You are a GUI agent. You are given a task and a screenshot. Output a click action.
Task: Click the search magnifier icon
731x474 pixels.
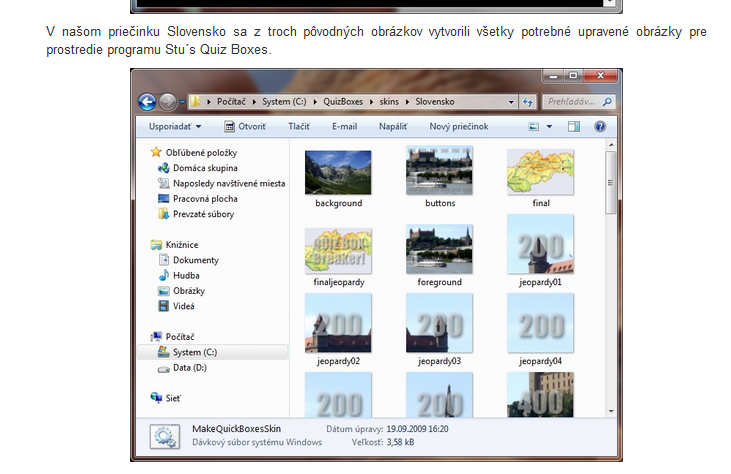click(607, 102)
